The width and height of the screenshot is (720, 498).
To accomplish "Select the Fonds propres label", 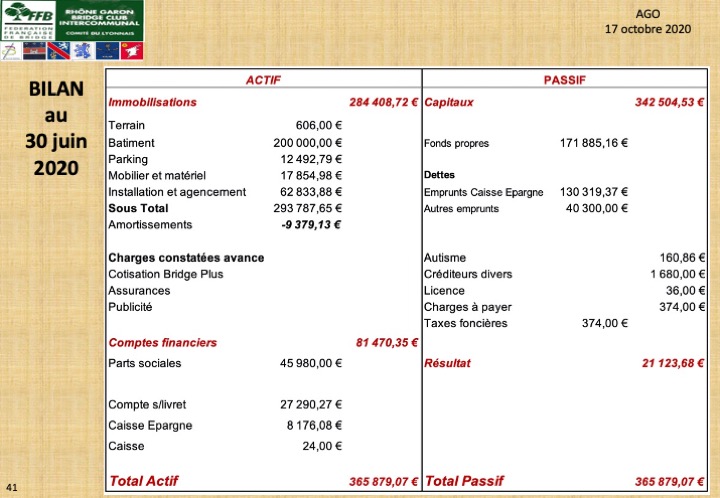I will (456, 143).
